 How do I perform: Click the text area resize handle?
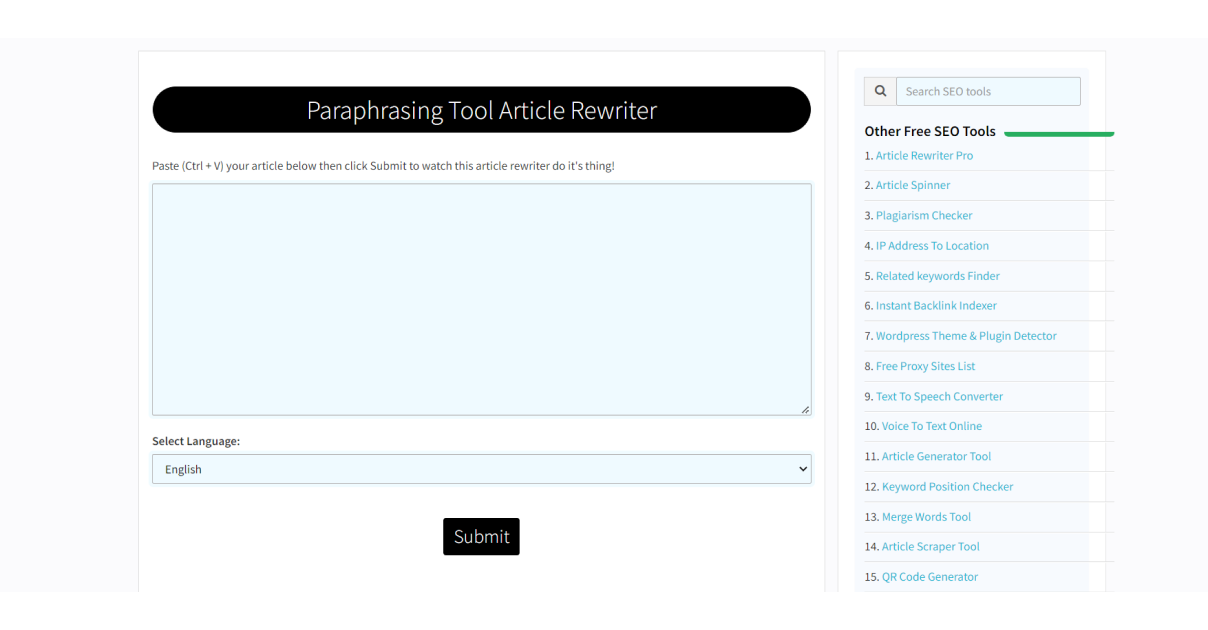click(805, 409)
